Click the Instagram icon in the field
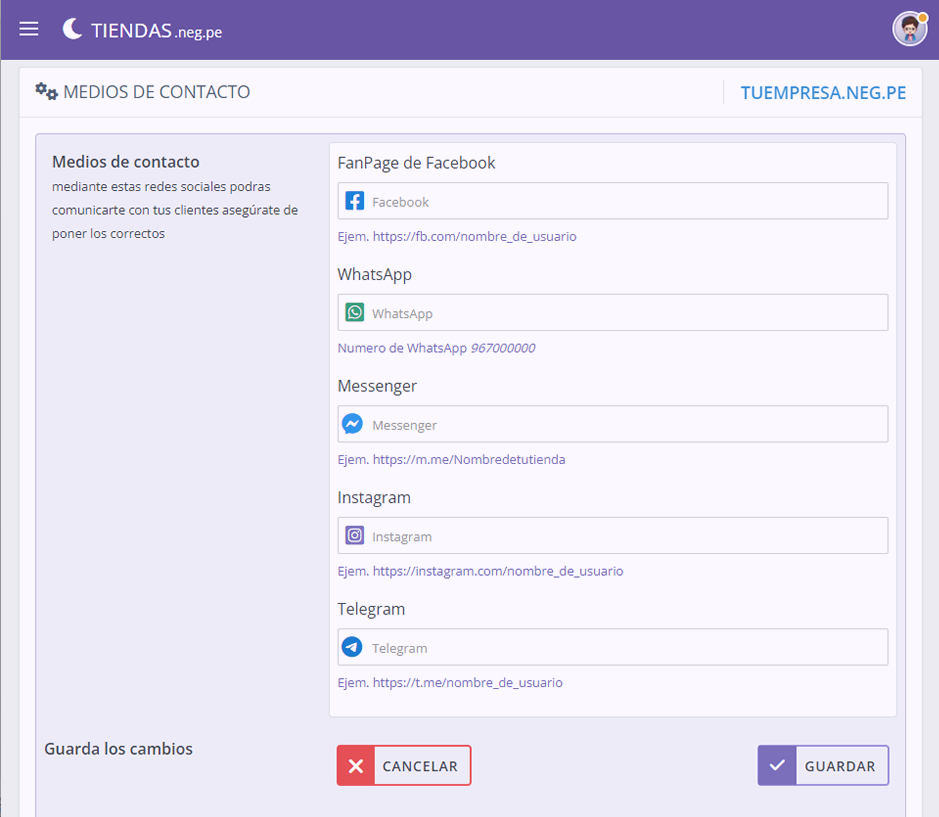The image size is (939, 817). (x=354, y=536)
